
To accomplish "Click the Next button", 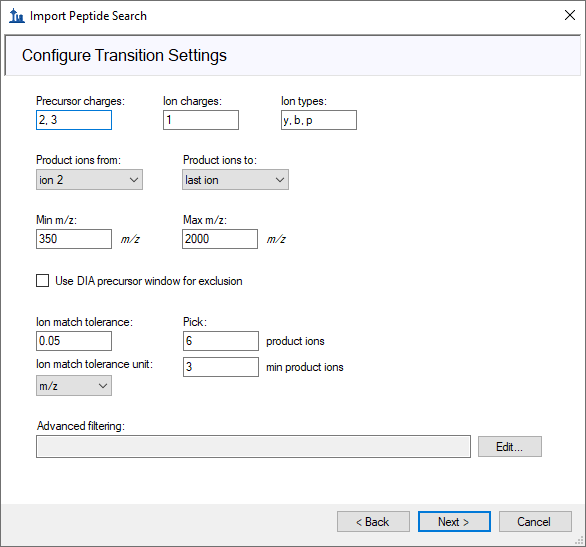I will click(x=454, y=522).
